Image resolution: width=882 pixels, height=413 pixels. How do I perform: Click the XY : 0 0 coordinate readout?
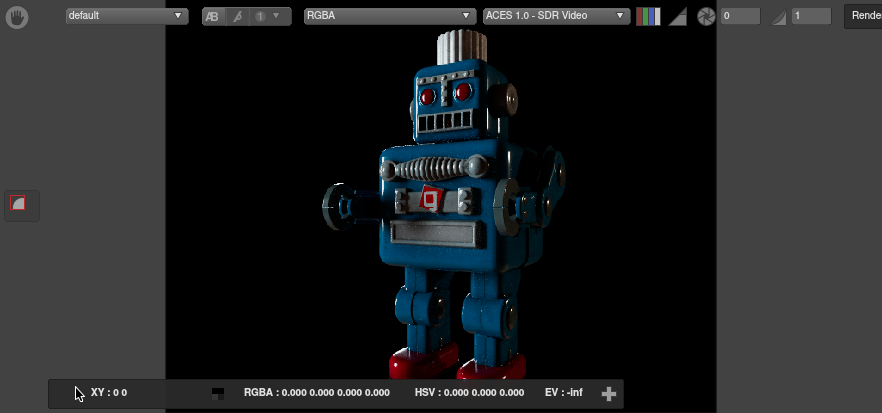click(109, 393)
